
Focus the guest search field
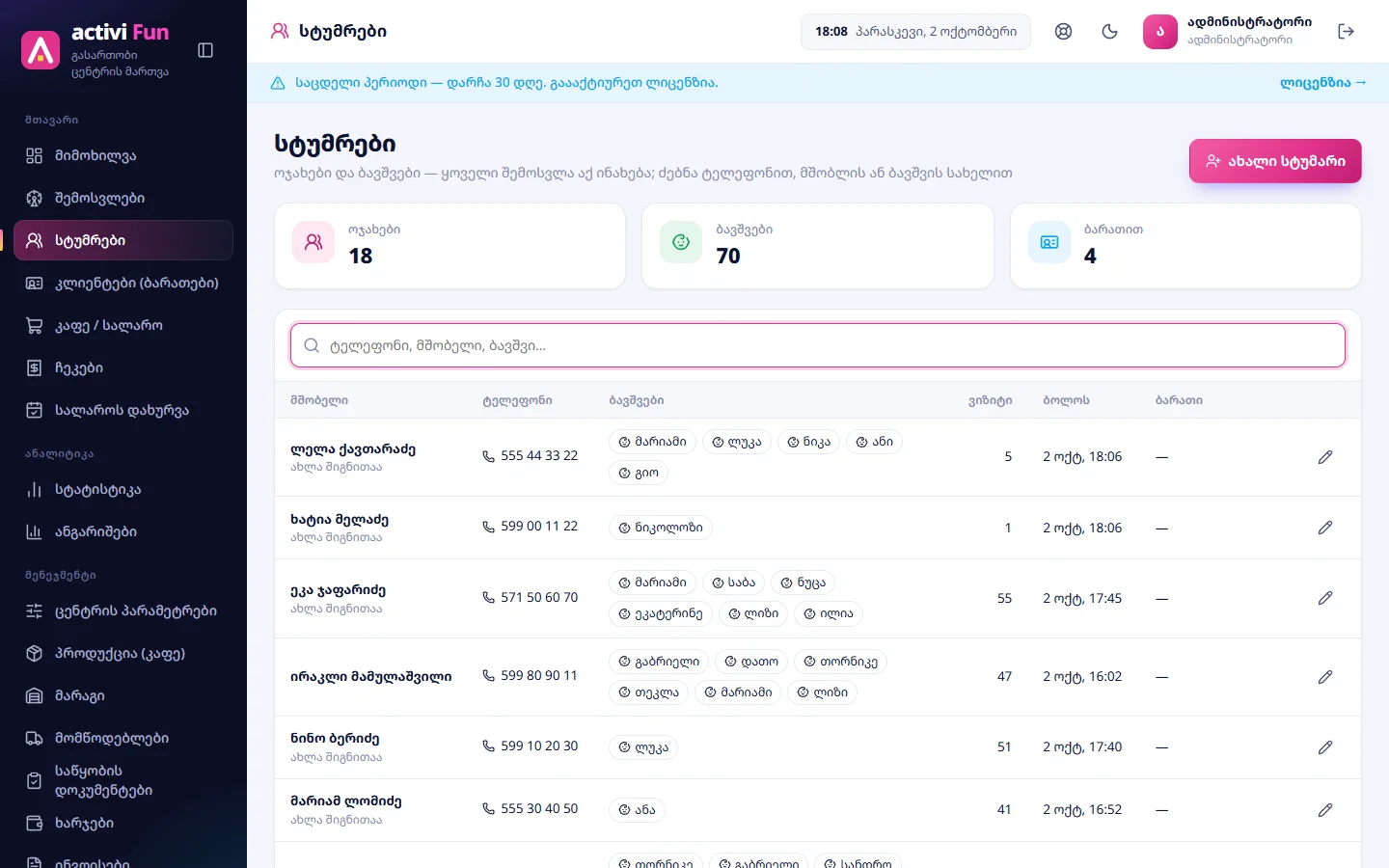point(818,345)
